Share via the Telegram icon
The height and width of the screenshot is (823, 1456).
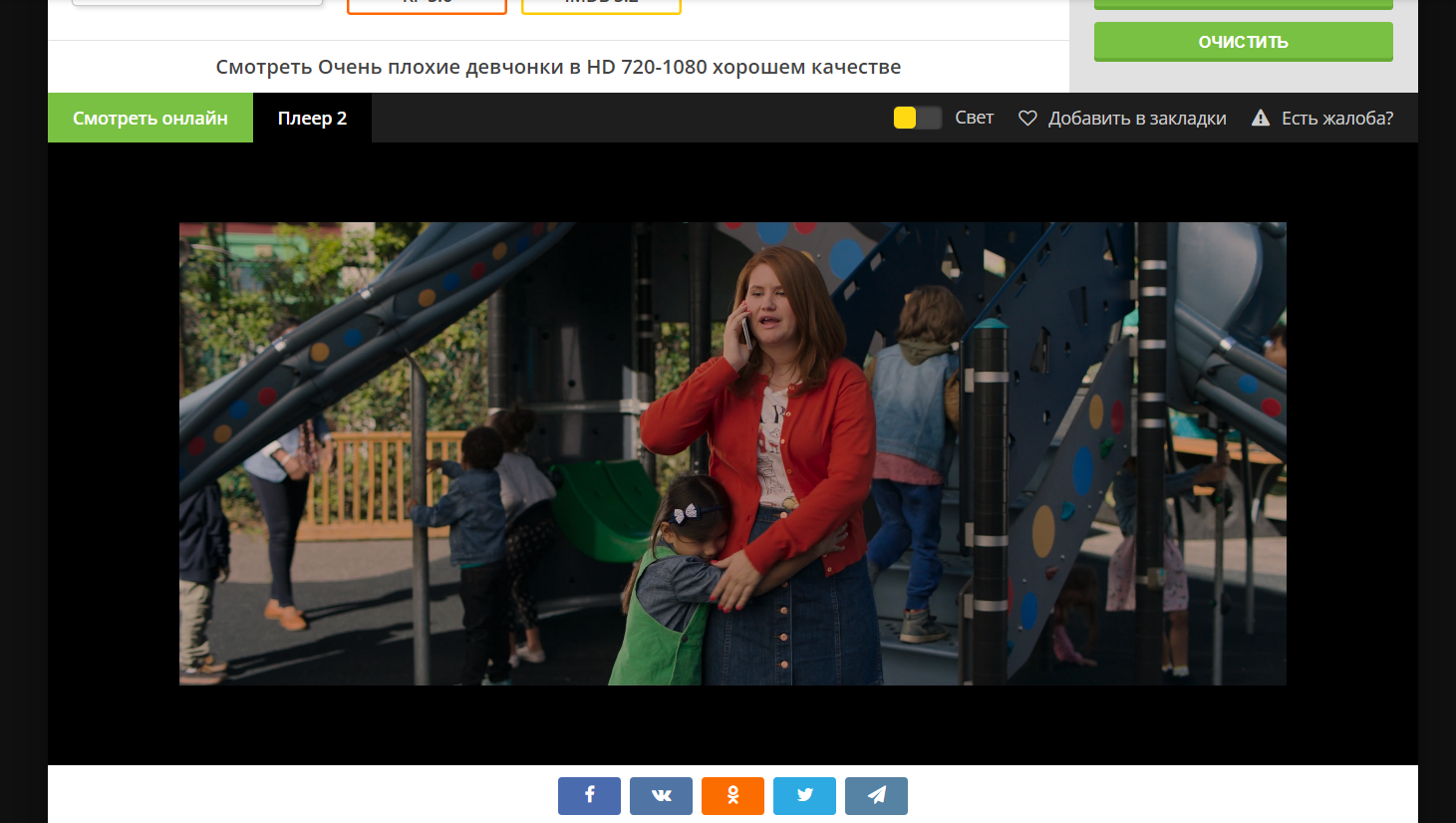[x=876, y=795]
